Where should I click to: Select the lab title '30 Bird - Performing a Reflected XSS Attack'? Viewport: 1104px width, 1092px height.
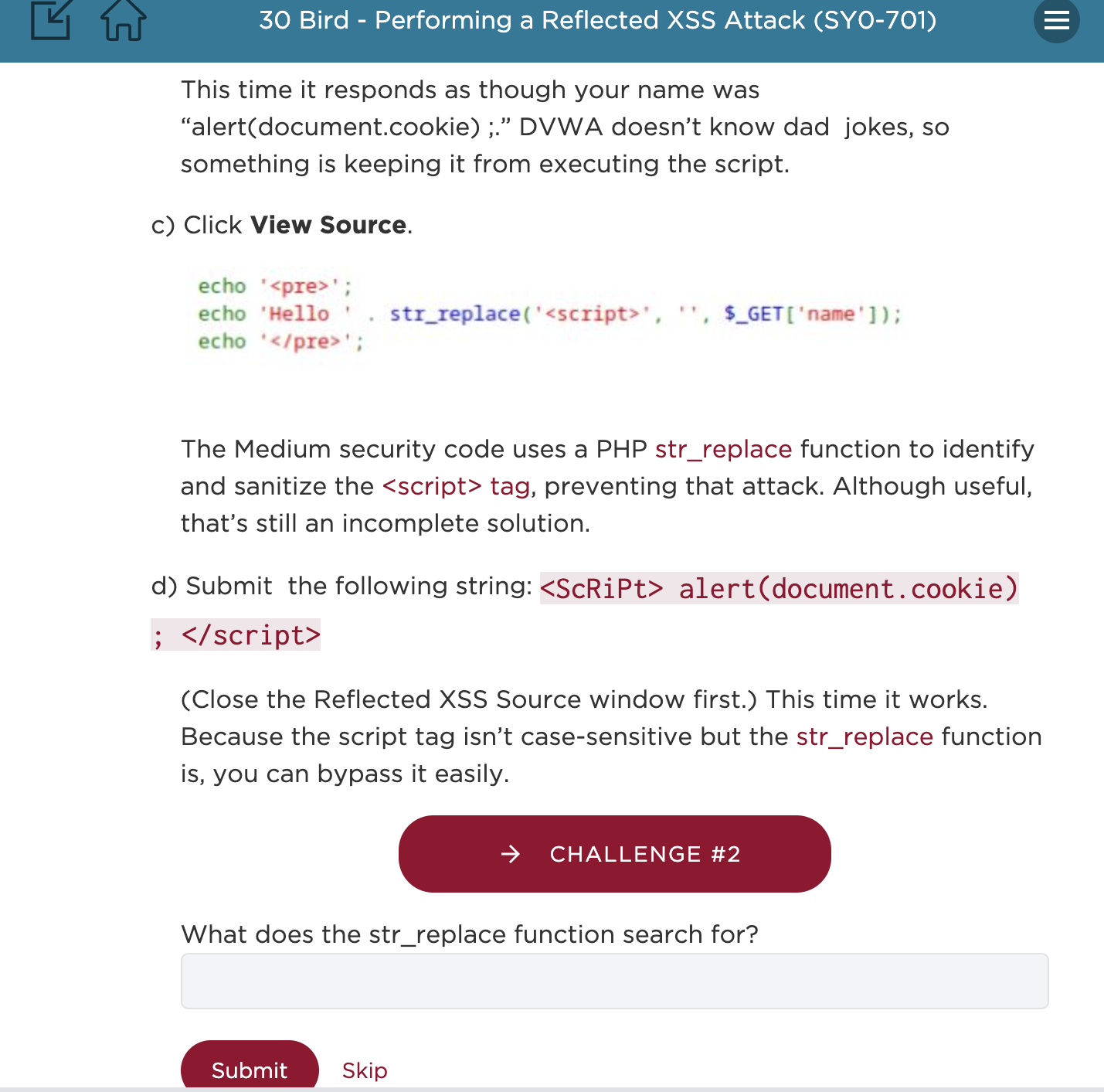tap(598, 20)
